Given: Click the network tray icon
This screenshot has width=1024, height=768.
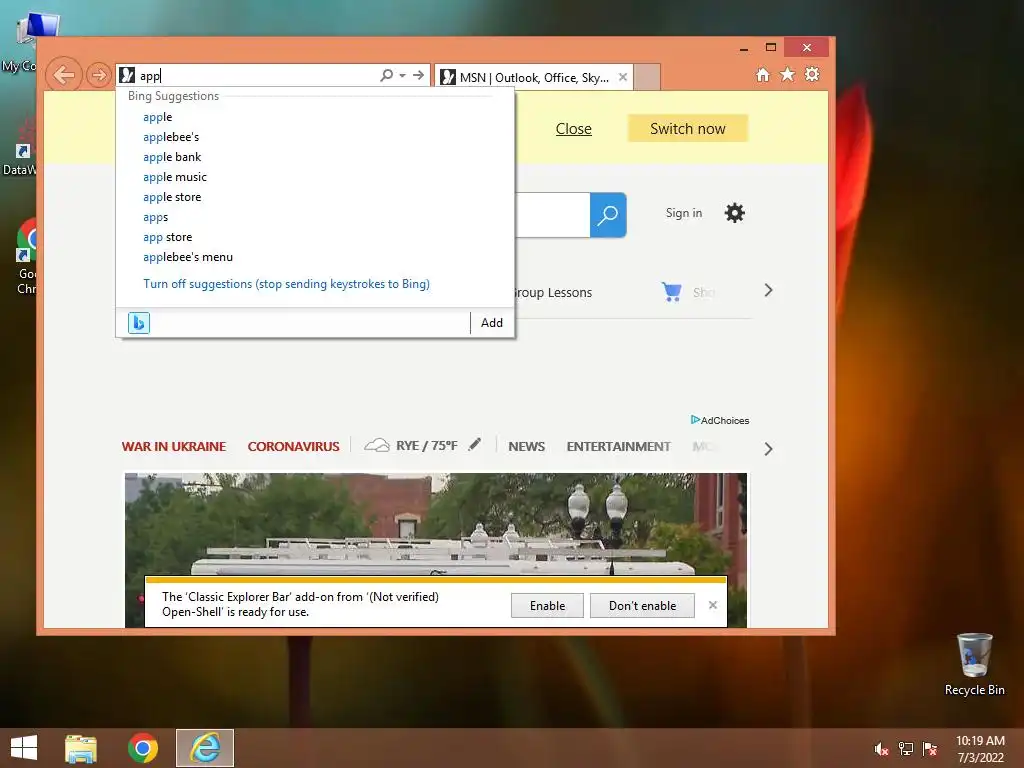Looking at the screenshot, I should click(906, 749).
